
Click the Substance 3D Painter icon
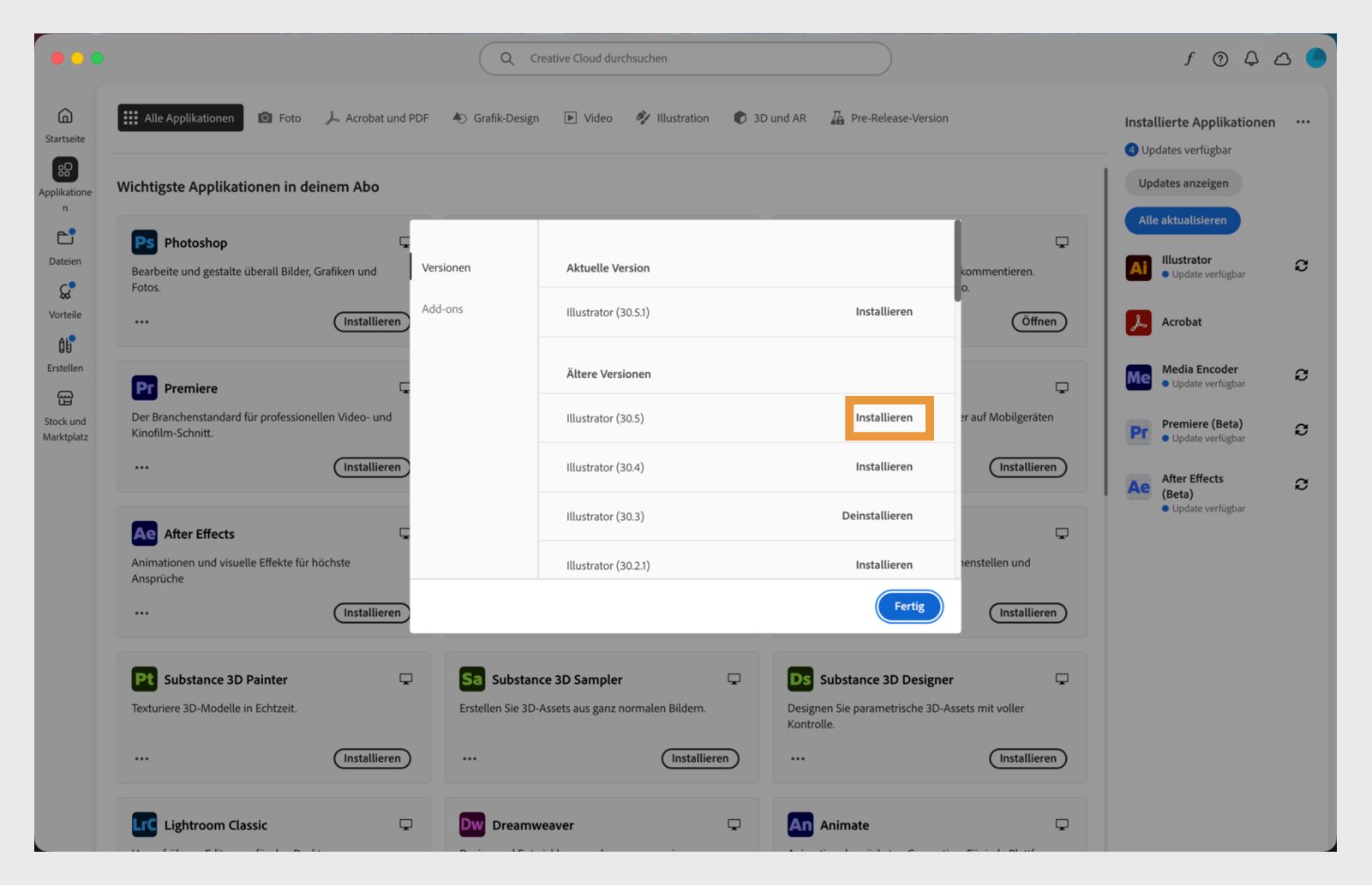144,679
